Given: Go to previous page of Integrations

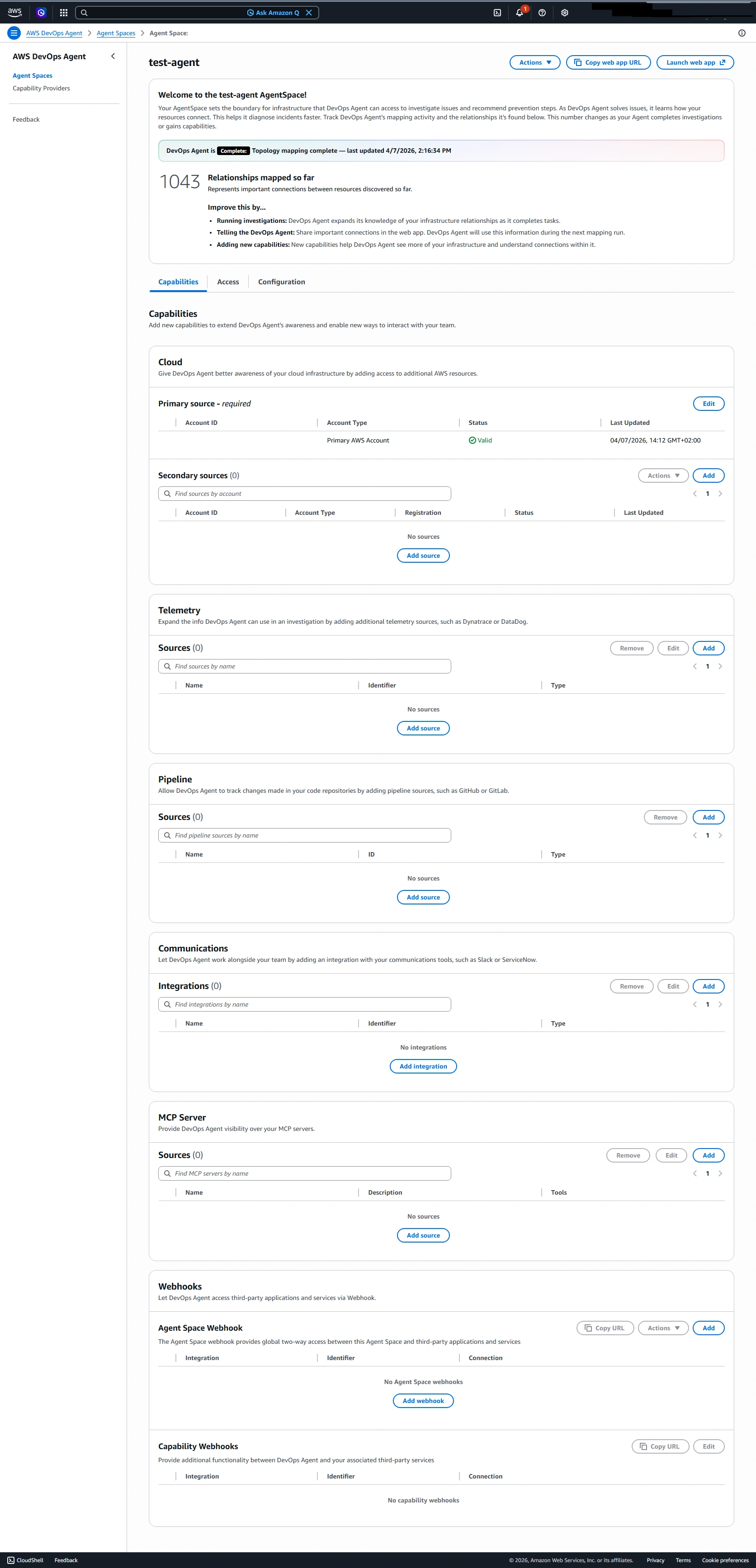Looking at the screenshot, I should 695,1004.
